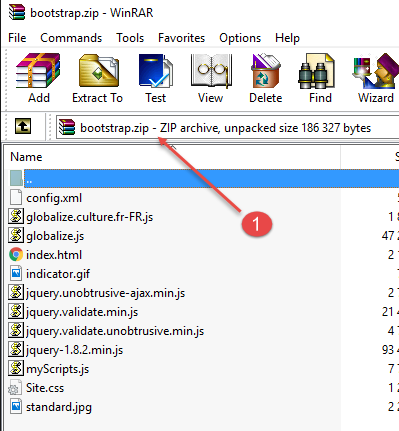Click the image icon beside standard.jpg

point(16,407)
